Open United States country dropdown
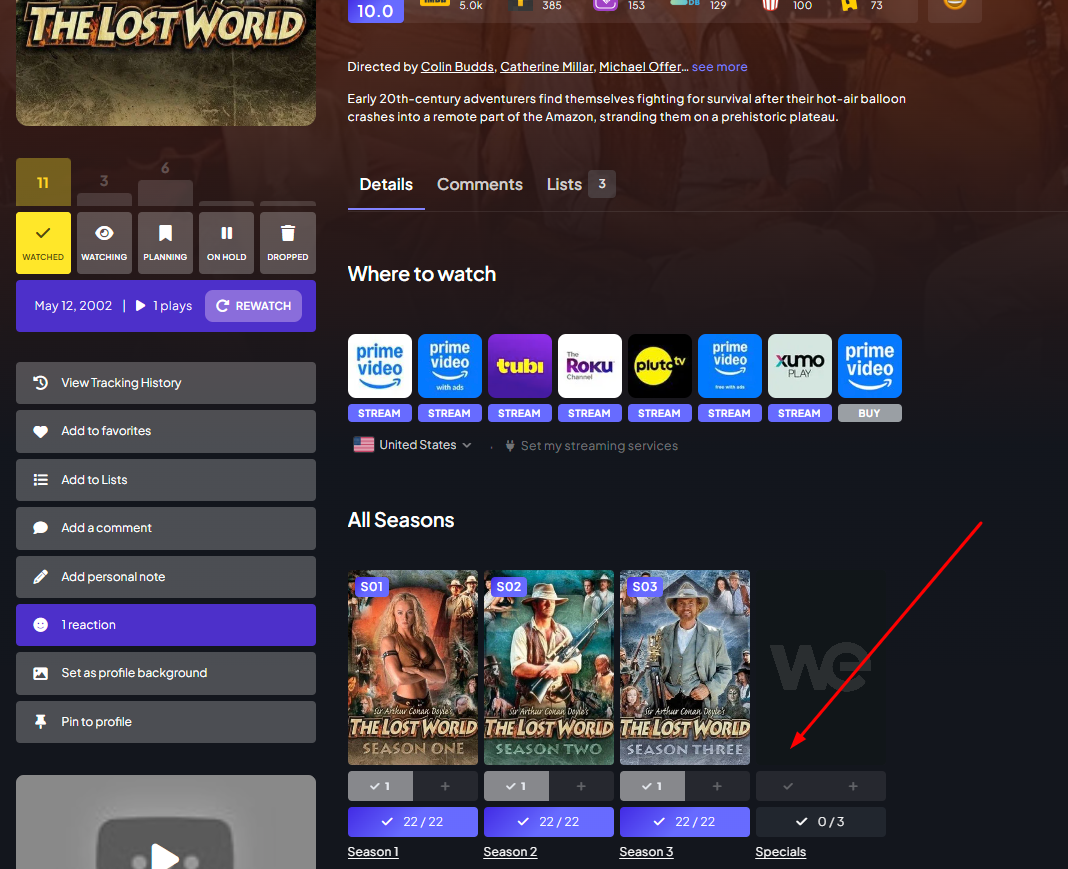 click(412, 445)
